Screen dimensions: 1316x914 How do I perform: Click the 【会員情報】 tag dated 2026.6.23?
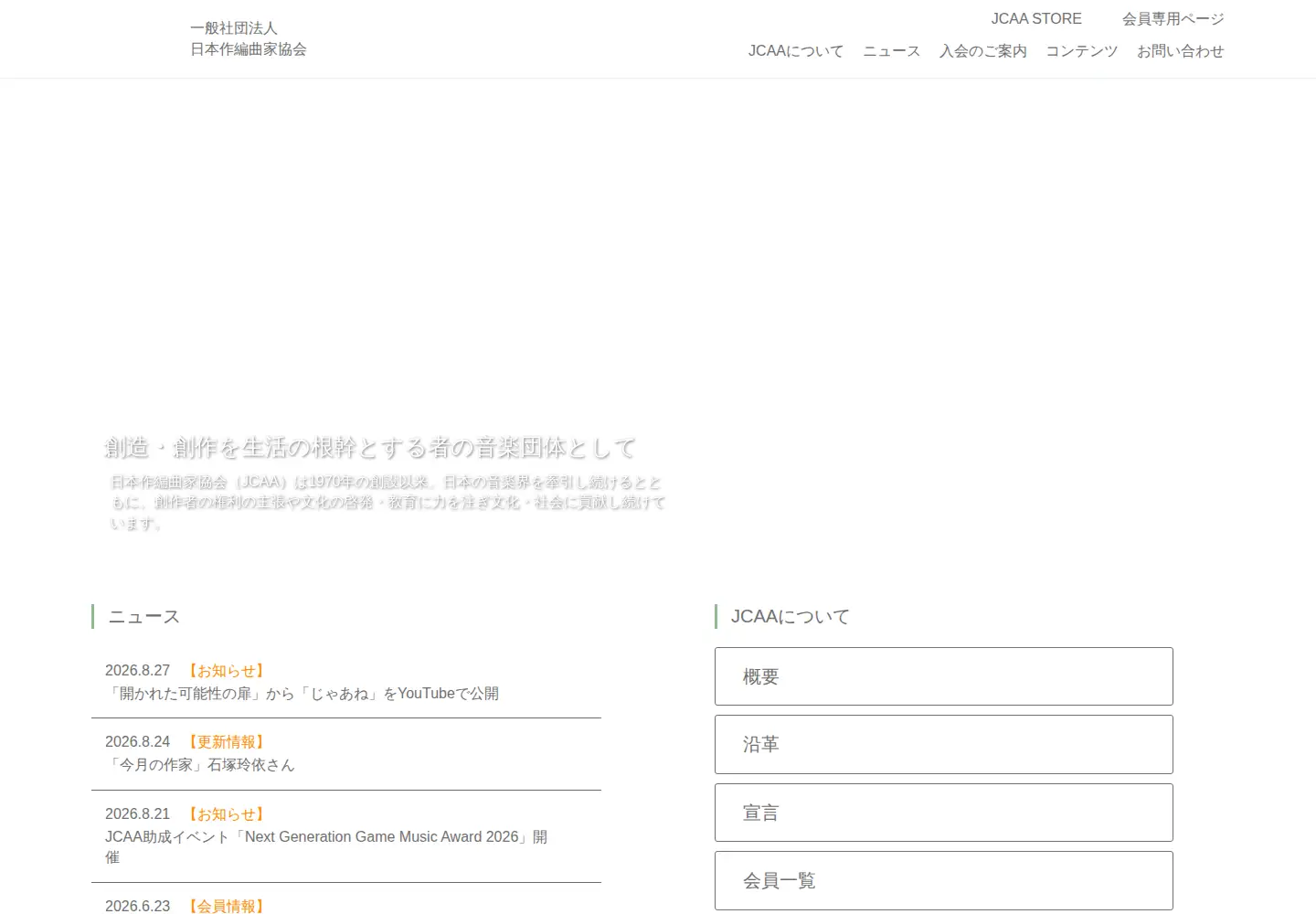pos(227,906)
